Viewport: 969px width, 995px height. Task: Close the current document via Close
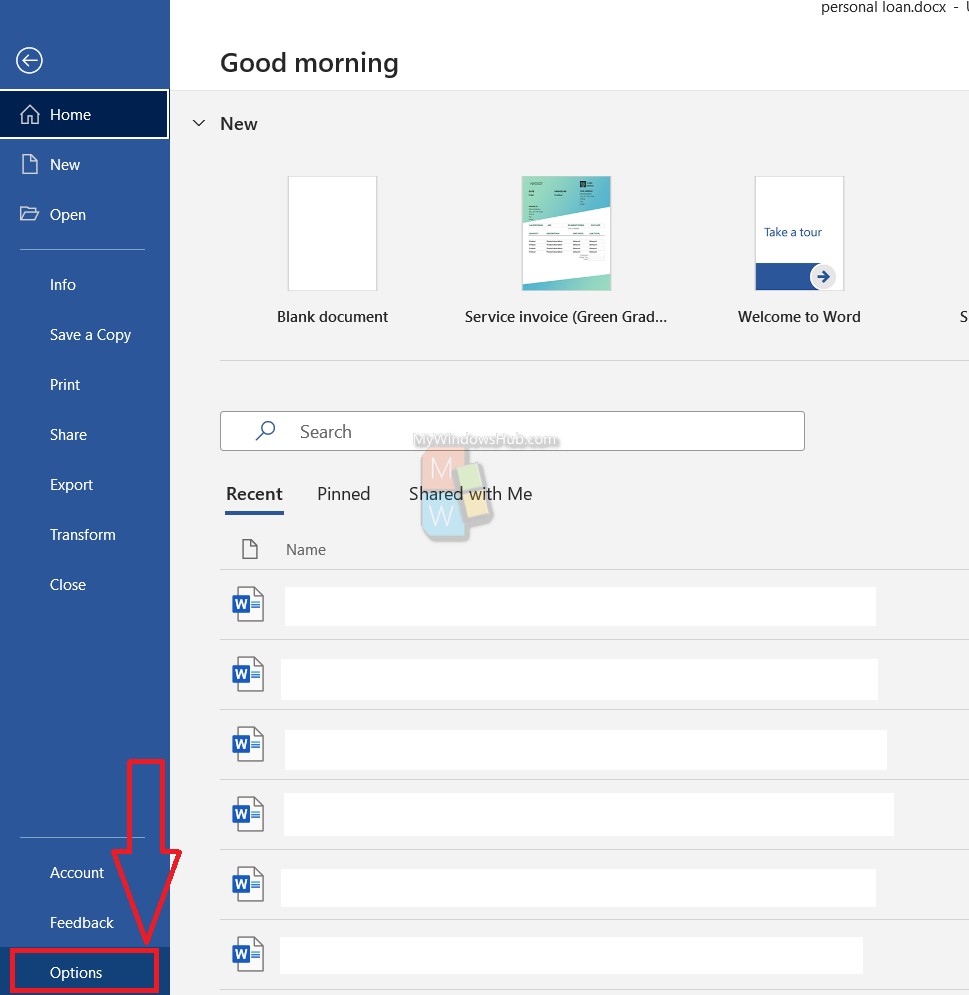pyautogui.click(x=84, y=584)
